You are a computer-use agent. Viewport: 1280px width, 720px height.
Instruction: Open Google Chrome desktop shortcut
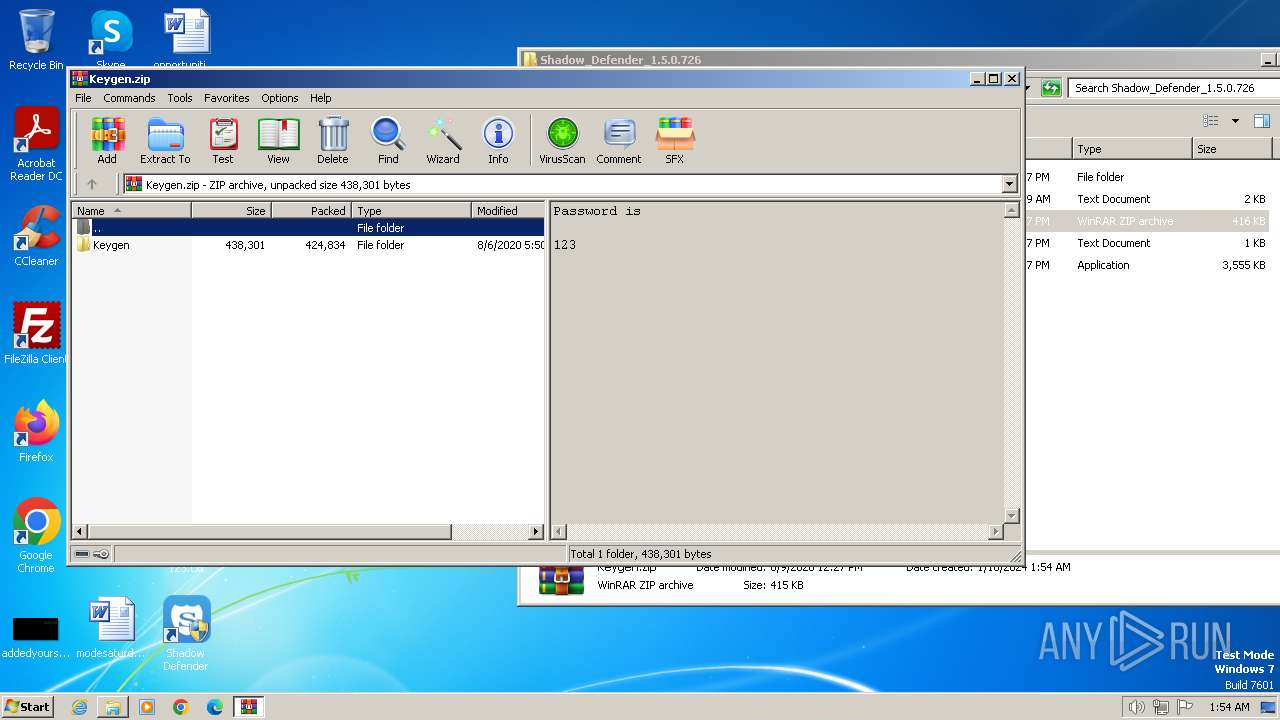36,536
